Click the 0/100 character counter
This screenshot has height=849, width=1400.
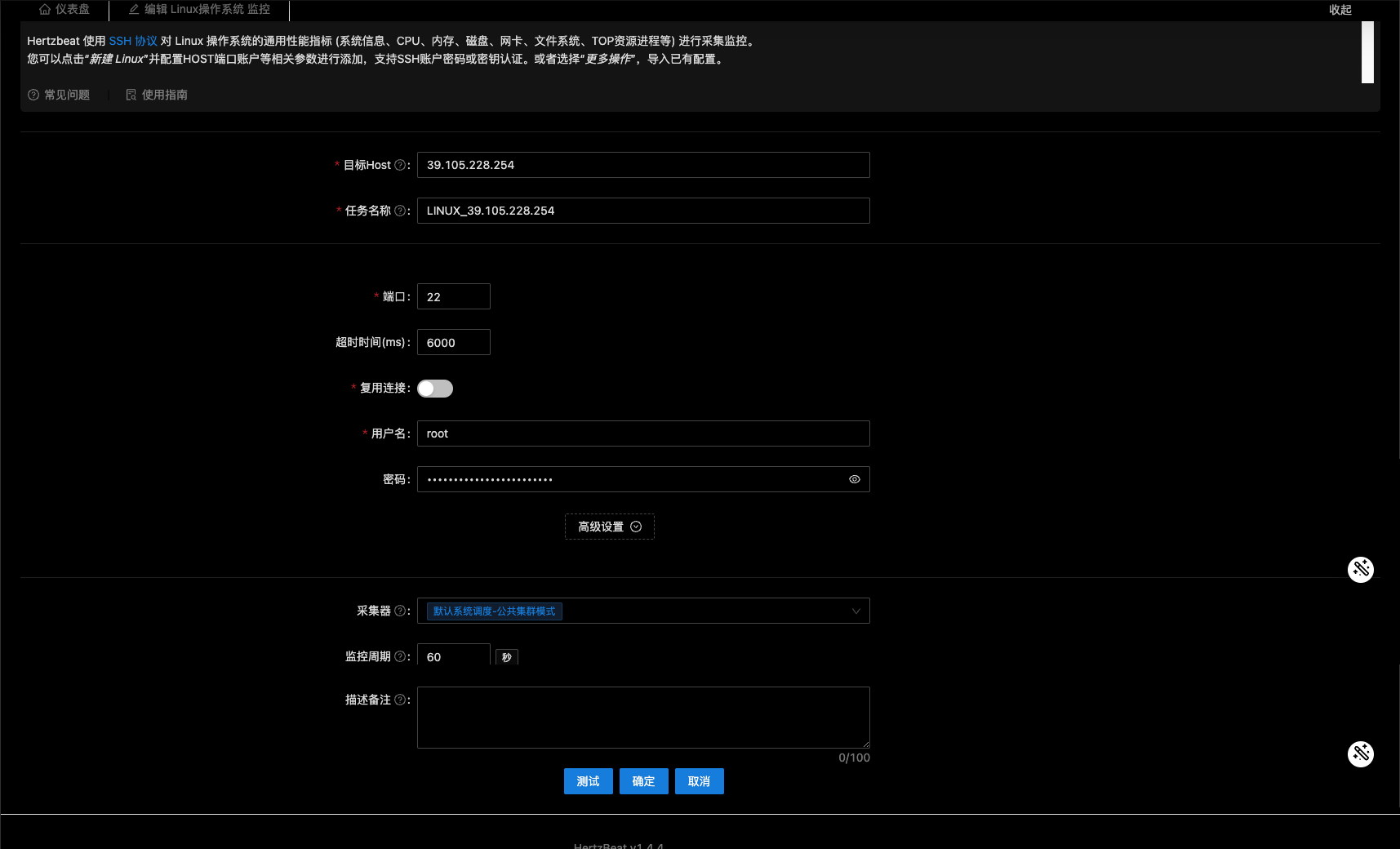(x=854, y=758)
